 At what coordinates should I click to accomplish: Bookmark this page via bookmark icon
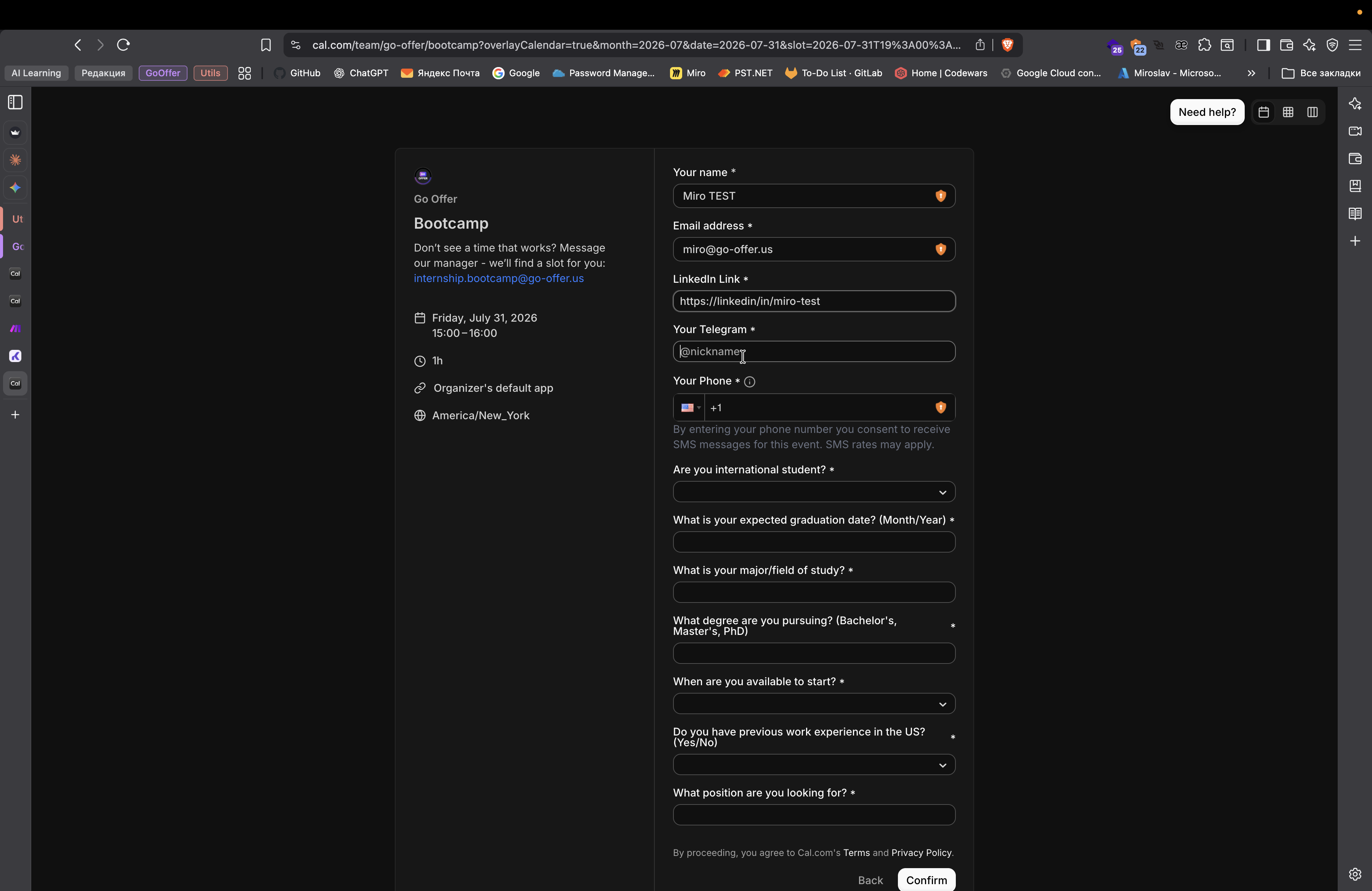click(266, 45)
